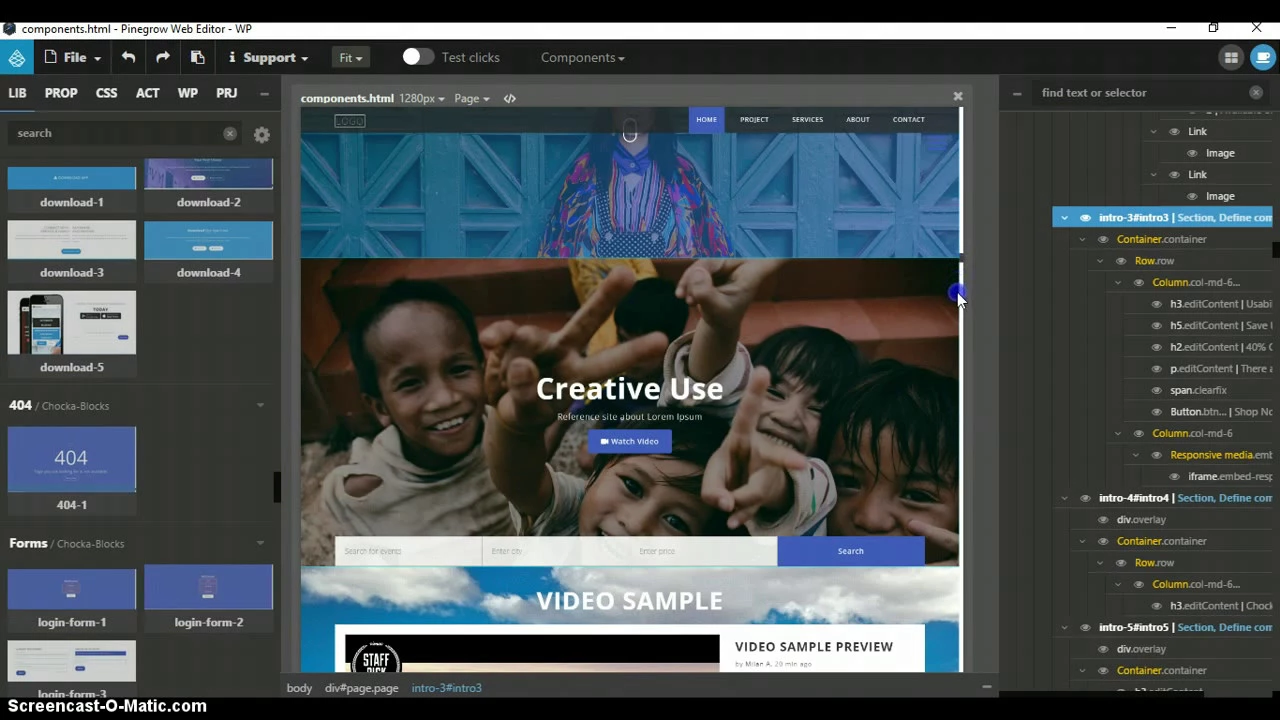Hide the intro-4#intro4 section with the eye icon
Viewport: 1280px width, 720px height.
click(x=1085, y=498)
